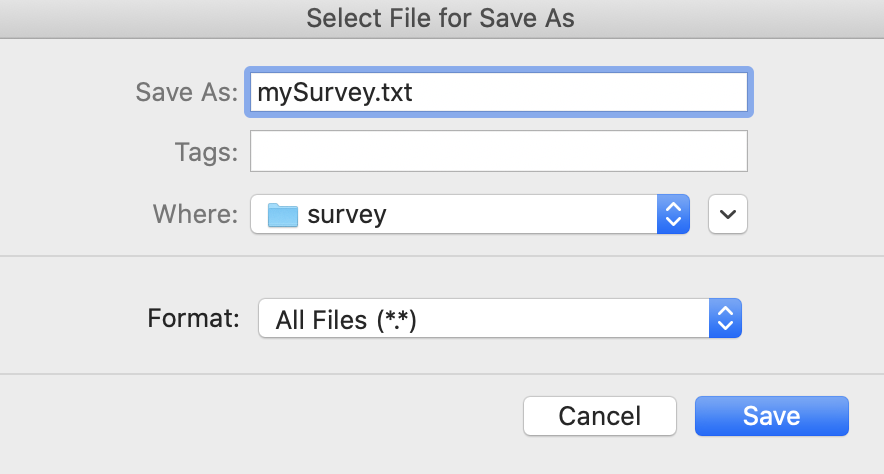Click the 'Tags:' label
The height and width of the screenshot is (474, 884).
tap(206, 152)
